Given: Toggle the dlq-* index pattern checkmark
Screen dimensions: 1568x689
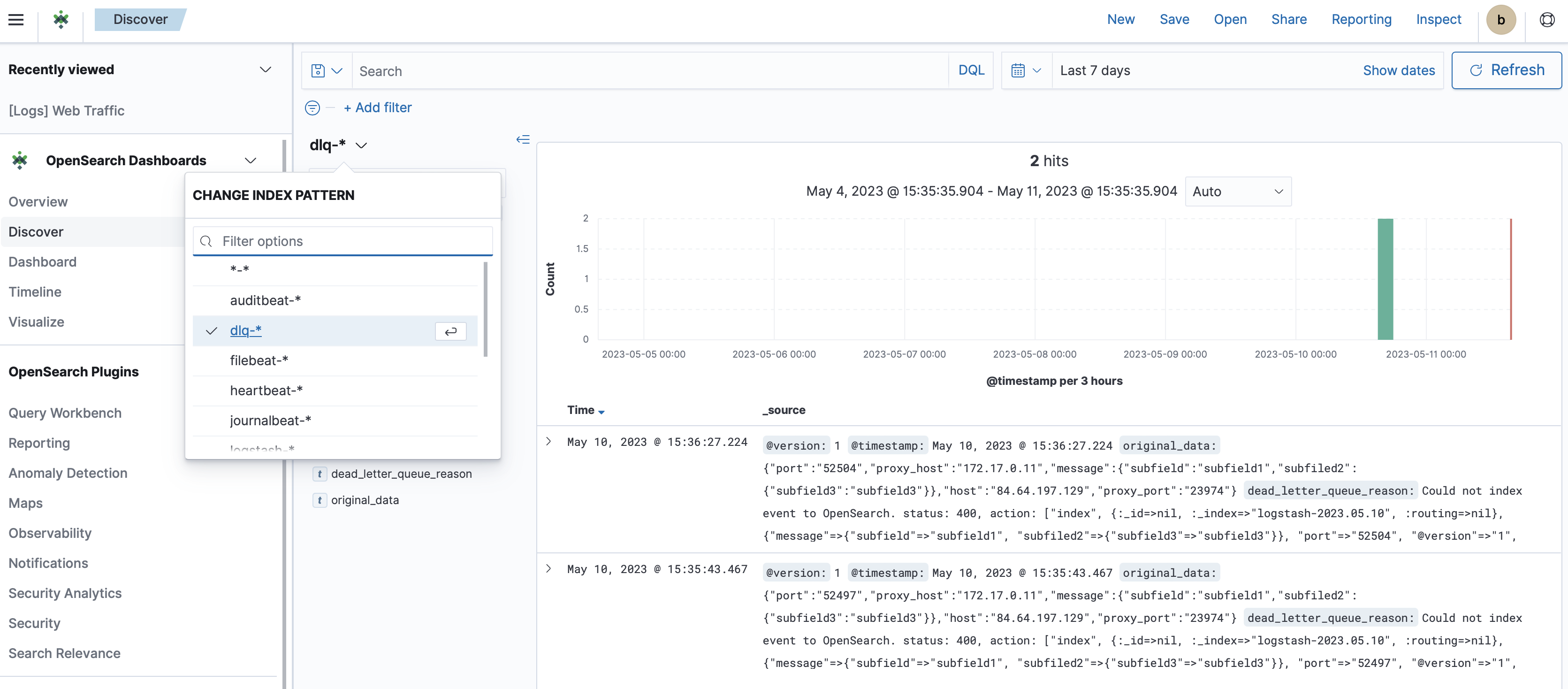Looking at the screenshot, I should coord(211,330).
